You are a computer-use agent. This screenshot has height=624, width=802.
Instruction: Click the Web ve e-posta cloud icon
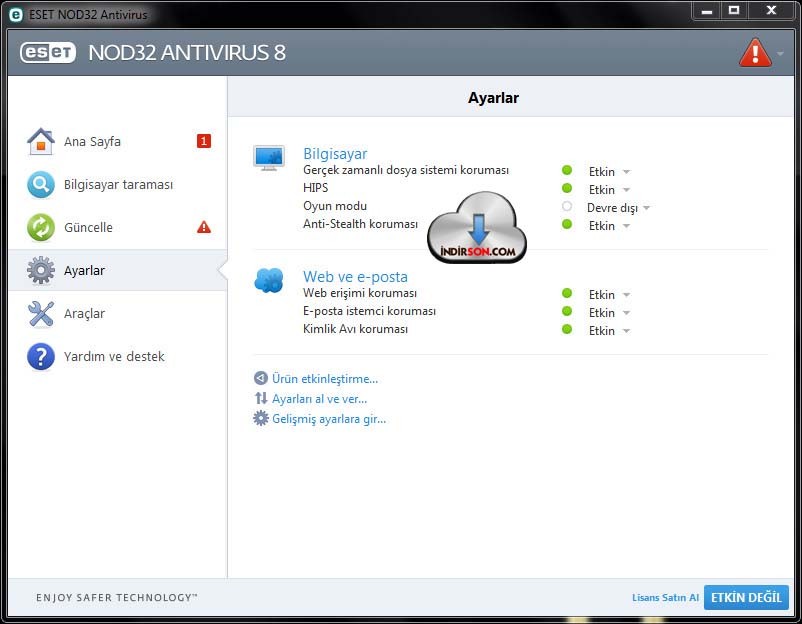[x=269, y=280]
